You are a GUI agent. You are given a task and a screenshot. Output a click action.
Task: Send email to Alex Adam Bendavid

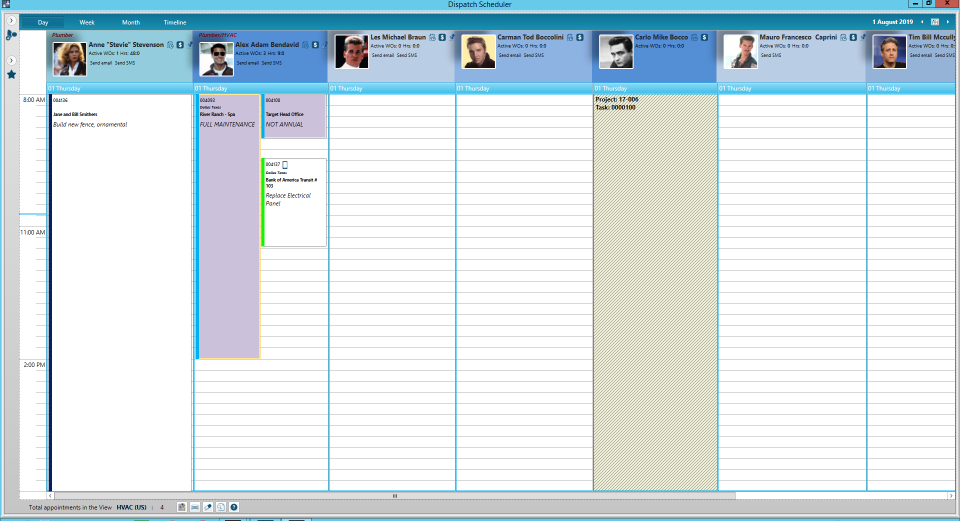pyautogui.click(x=247, y=63)
